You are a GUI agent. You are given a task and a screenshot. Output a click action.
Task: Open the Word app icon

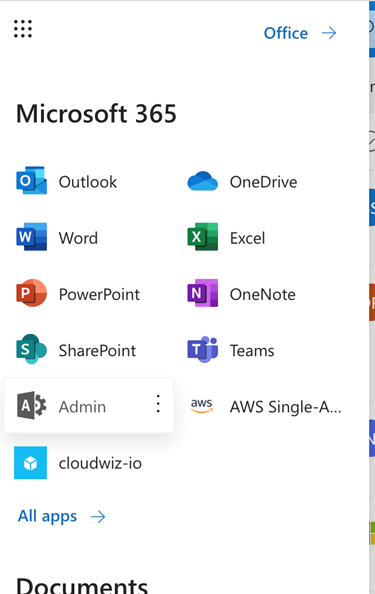click(31, 237)
